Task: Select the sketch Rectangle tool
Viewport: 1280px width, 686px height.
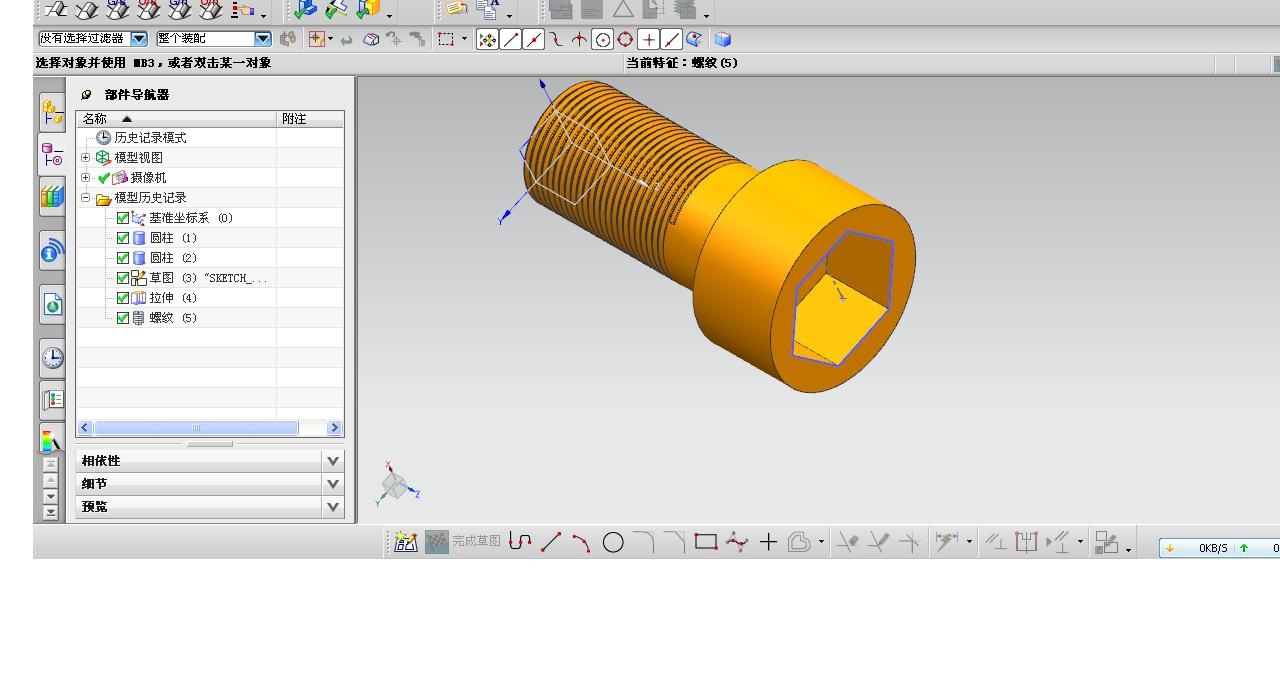Action: coord(706,542)
